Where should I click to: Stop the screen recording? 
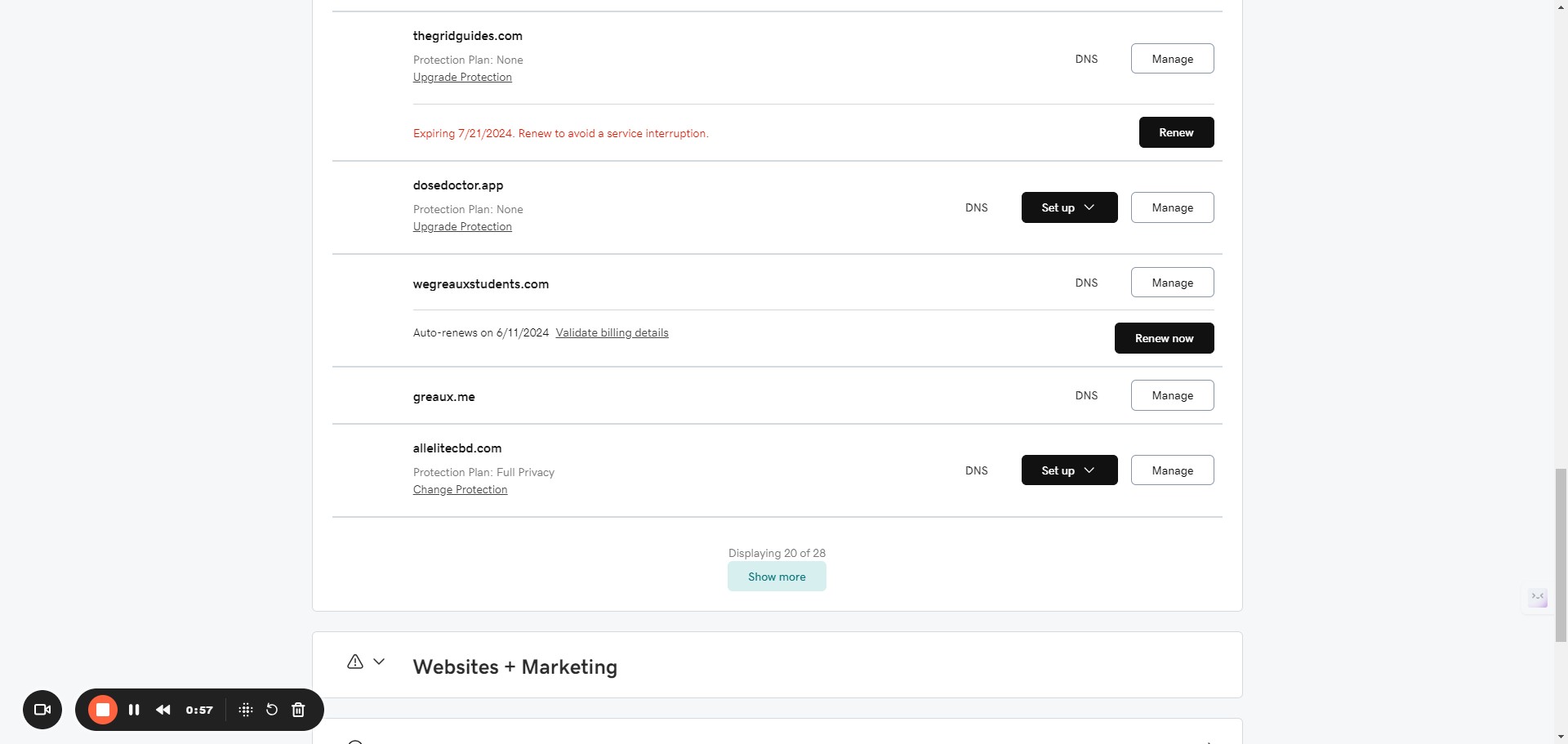[103, 710]
